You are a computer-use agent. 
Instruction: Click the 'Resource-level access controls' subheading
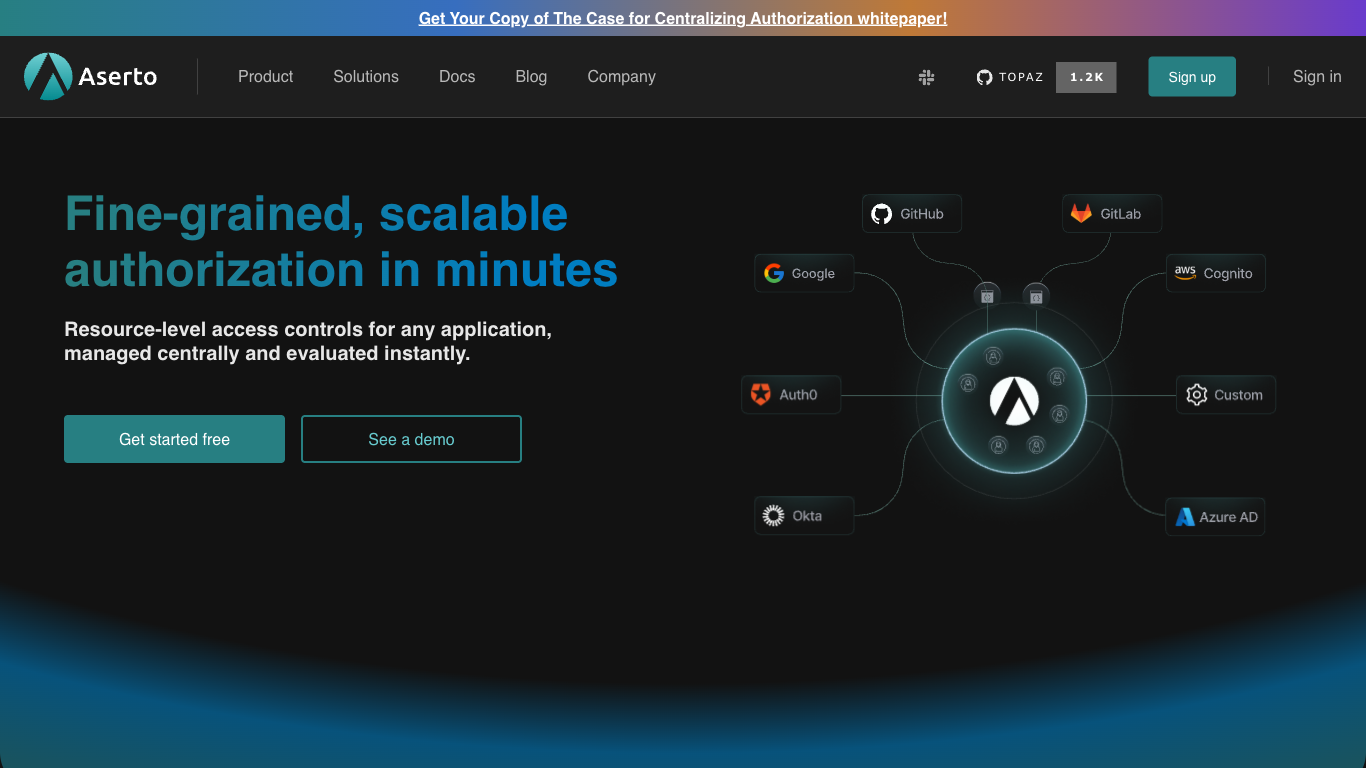(x=308, y=341)
